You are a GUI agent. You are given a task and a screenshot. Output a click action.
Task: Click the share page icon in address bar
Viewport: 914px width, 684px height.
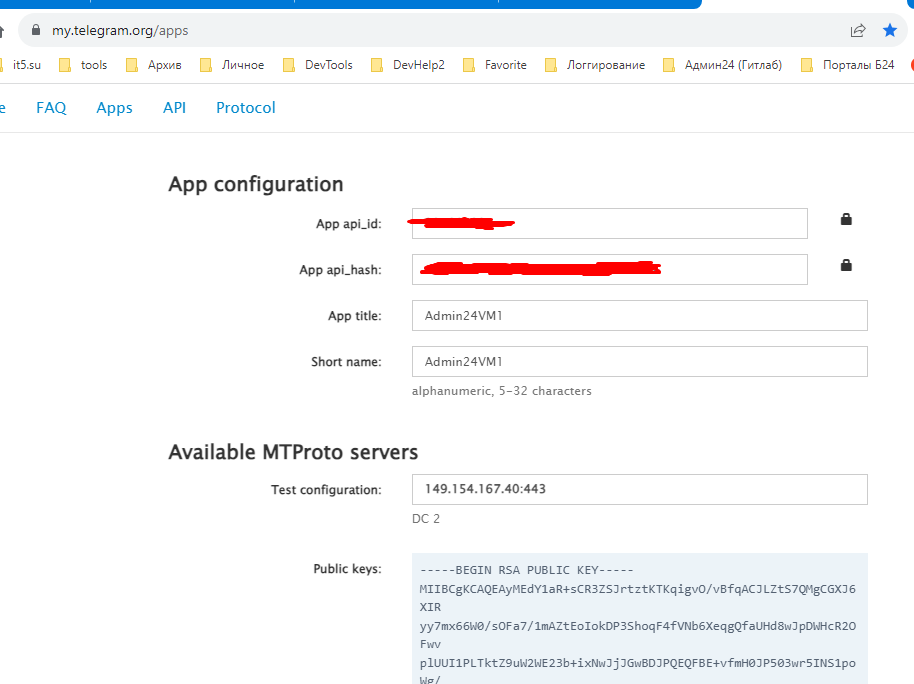click(x=857, y=30)
